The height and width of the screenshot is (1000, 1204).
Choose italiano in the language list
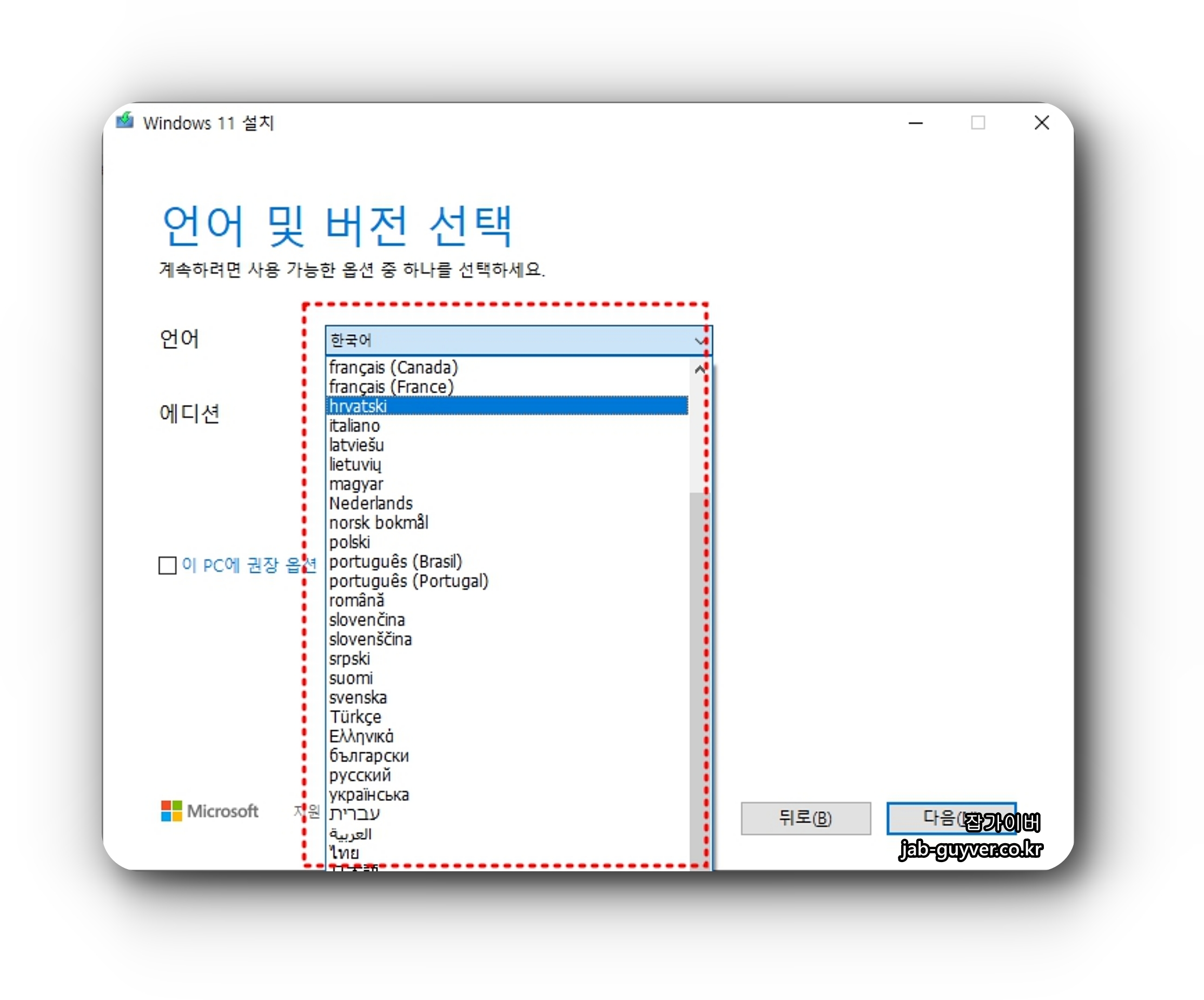point(354,426)
